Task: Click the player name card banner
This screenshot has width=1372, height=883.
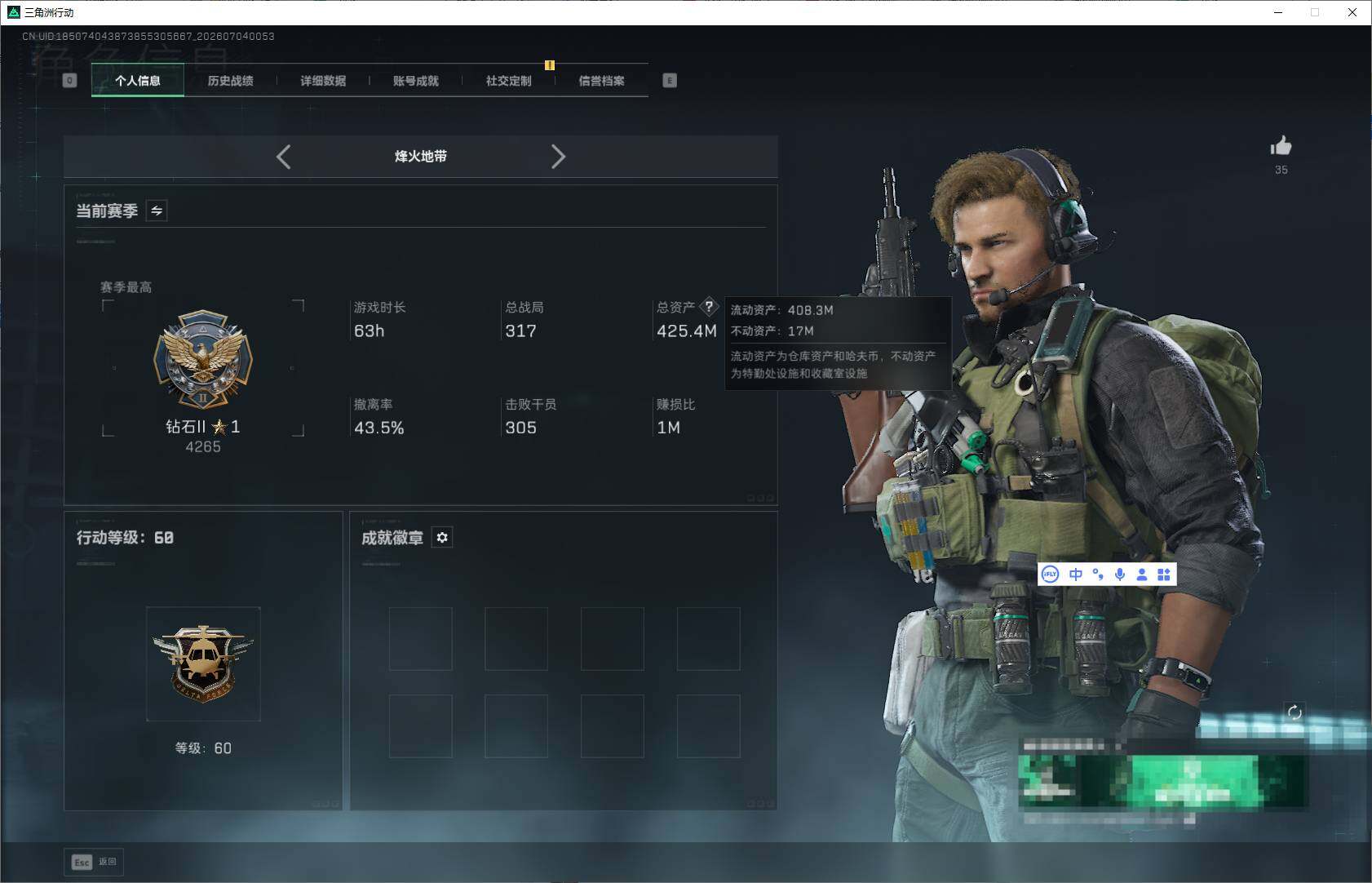Action: [x=1163, y=782]
